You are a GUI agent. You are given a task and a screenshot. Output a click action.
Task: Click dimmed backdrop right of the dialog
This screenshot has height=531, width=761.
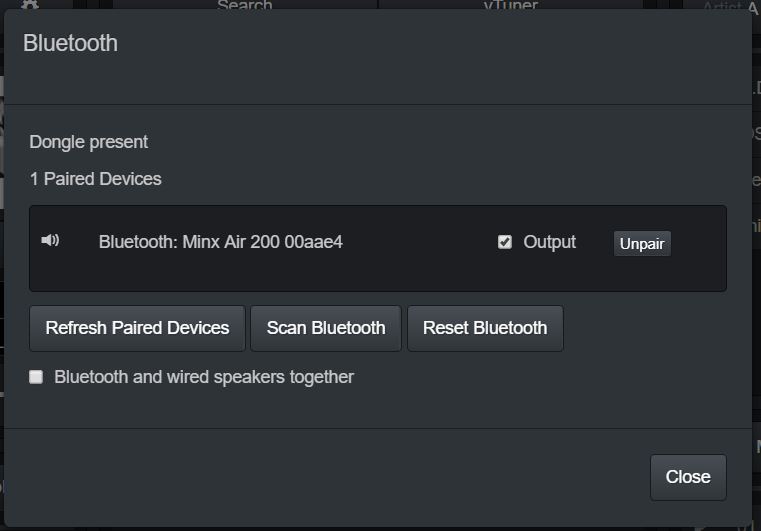pyautogui.click(x=757, y=291)
